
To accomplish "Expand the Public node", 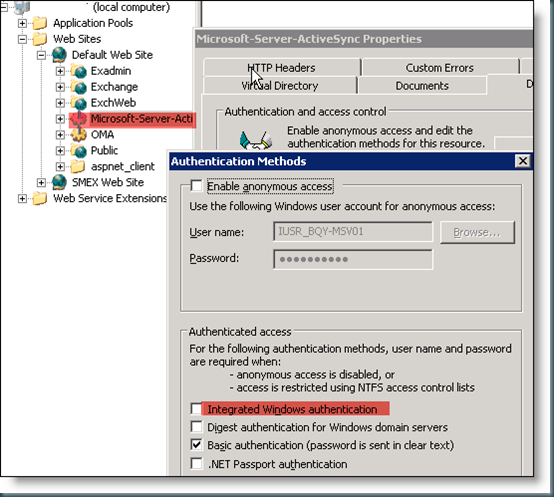I will 60,150.
